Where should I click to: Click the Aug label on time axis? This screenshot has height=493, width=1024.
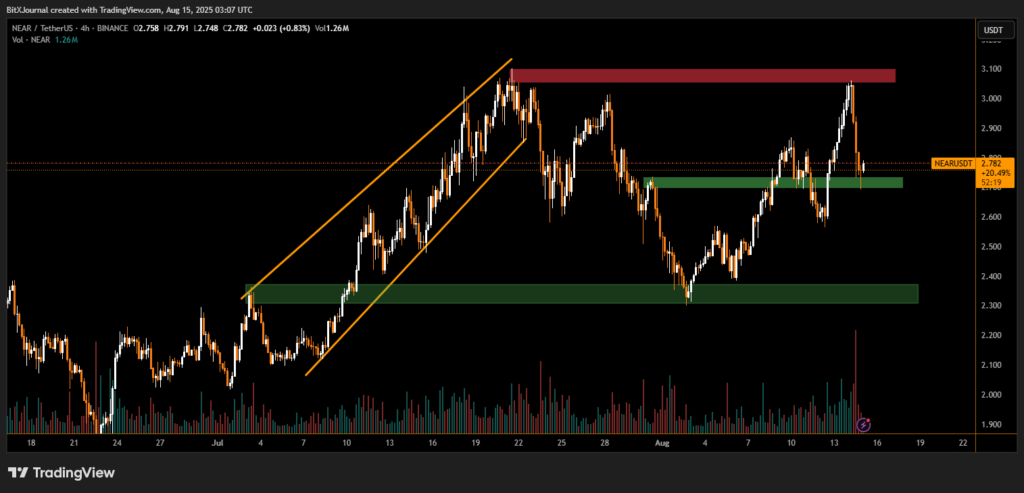tap(660, 441)
